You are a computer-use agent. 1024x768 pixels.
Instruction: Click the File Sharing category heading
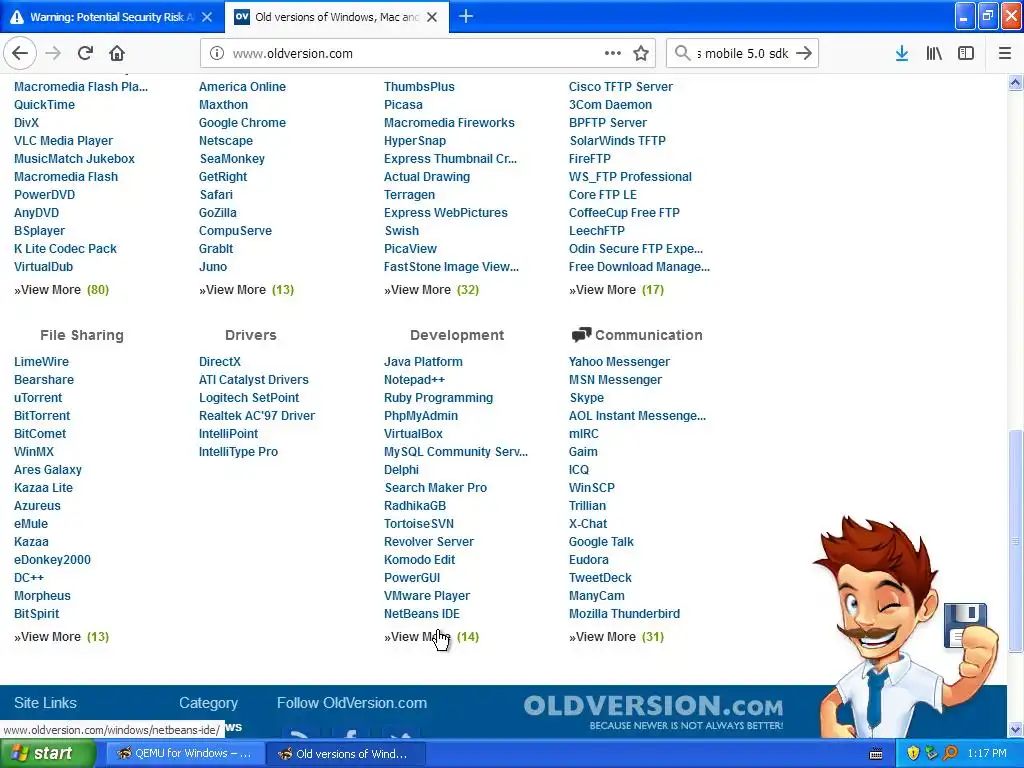click(82, 335)
